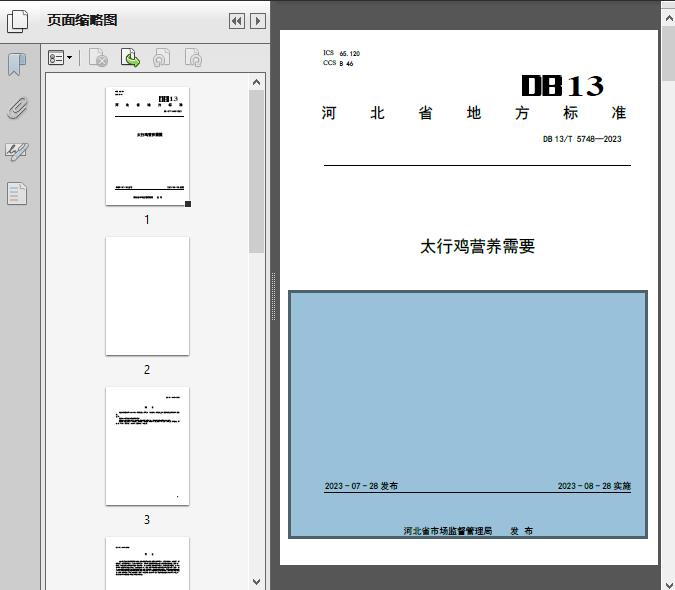This screenshot has height=590, width=675.
Task: Click the 页面缩略图 panel title
Action: (x=82, y=20)
